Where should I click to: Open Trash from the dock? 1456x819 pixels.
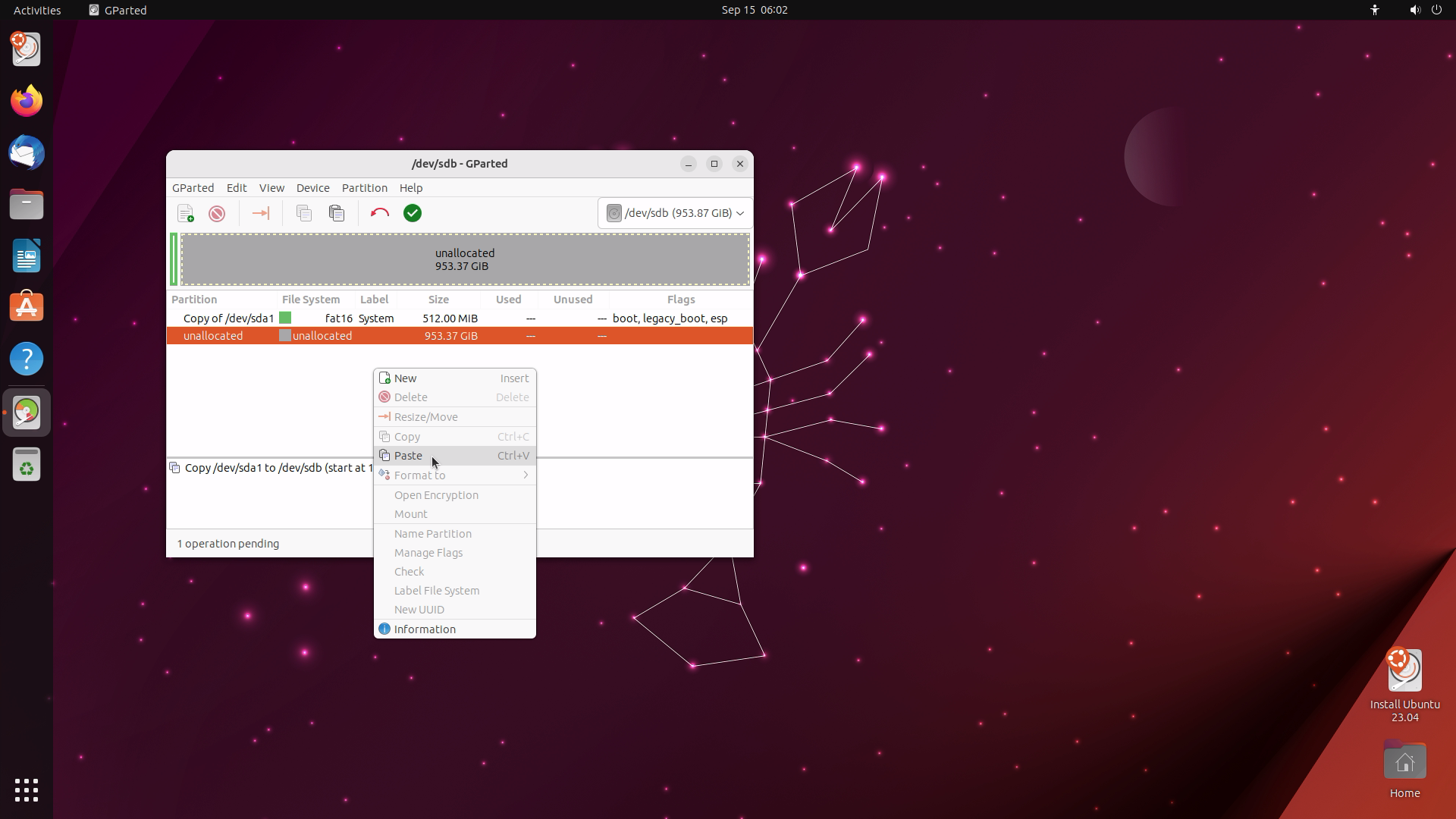27,464
